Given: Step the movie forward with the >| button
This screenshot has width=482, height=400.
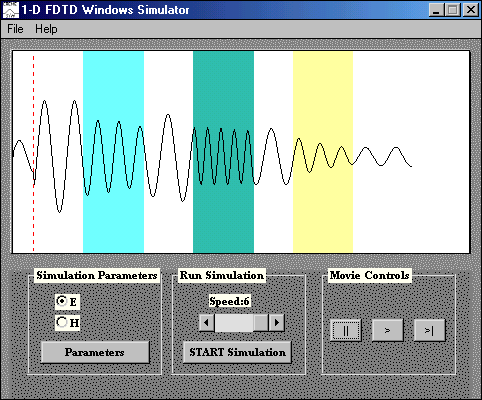Looking at the screenshot, I should (x=429, y=330).
